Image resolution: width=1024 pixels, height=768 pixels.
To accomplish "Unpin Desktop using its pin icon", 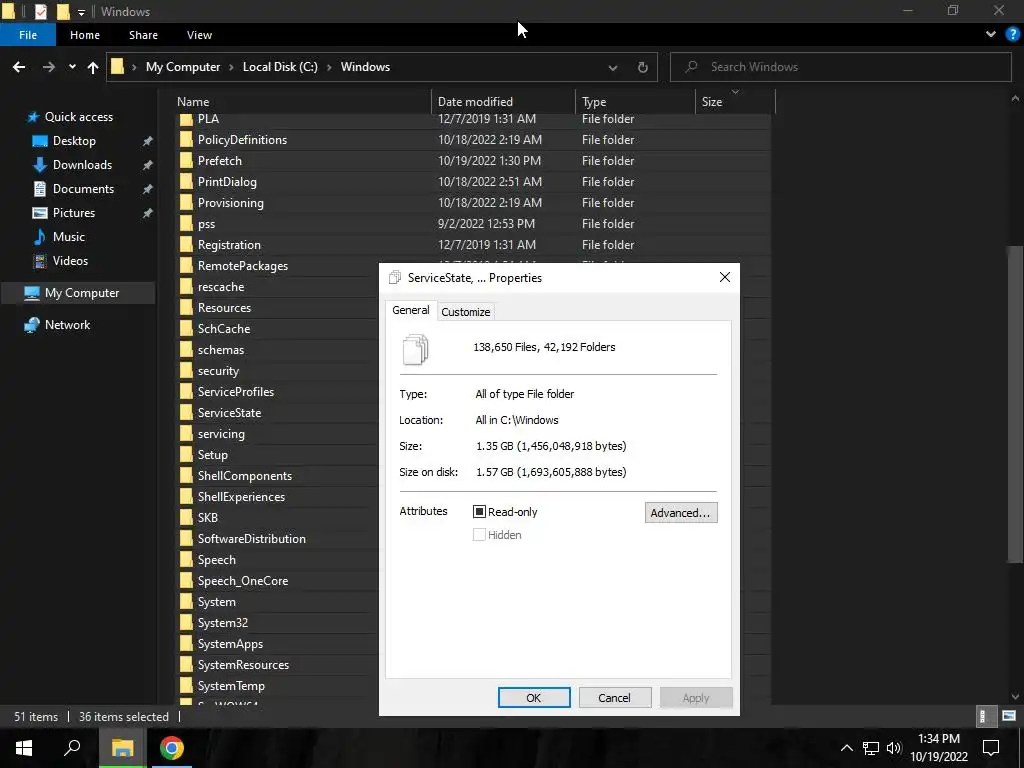I will [148, 141].
